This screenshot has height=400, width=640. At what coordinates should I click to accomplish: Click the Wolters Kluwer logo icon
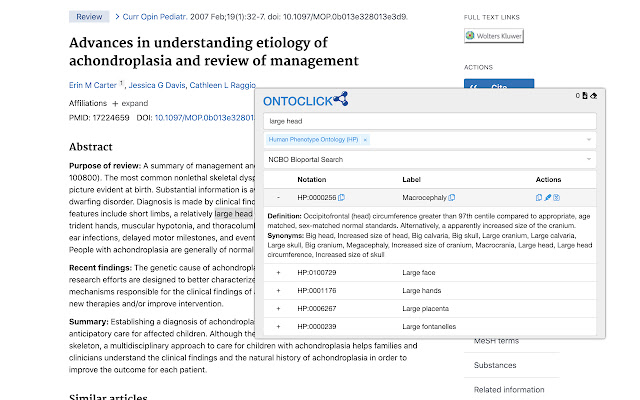(470, 36)
